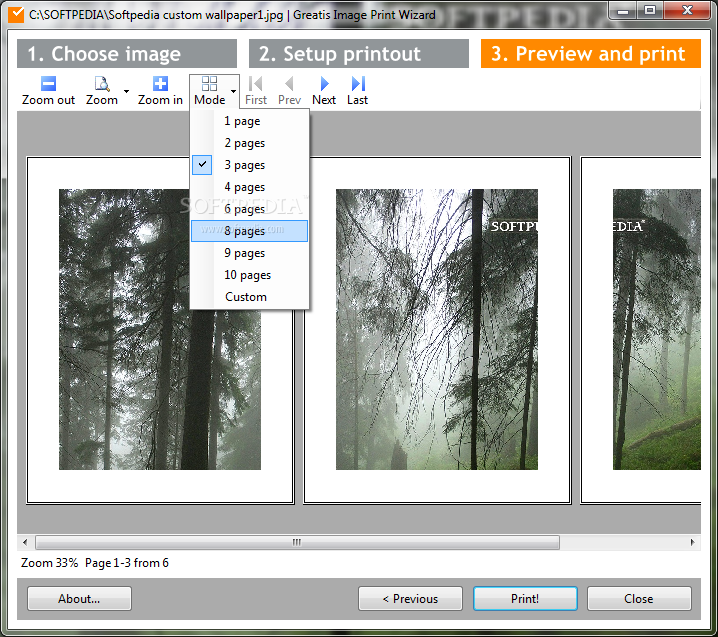Click the Zoom 33% status text
The image size is (718, 637).
49,562
